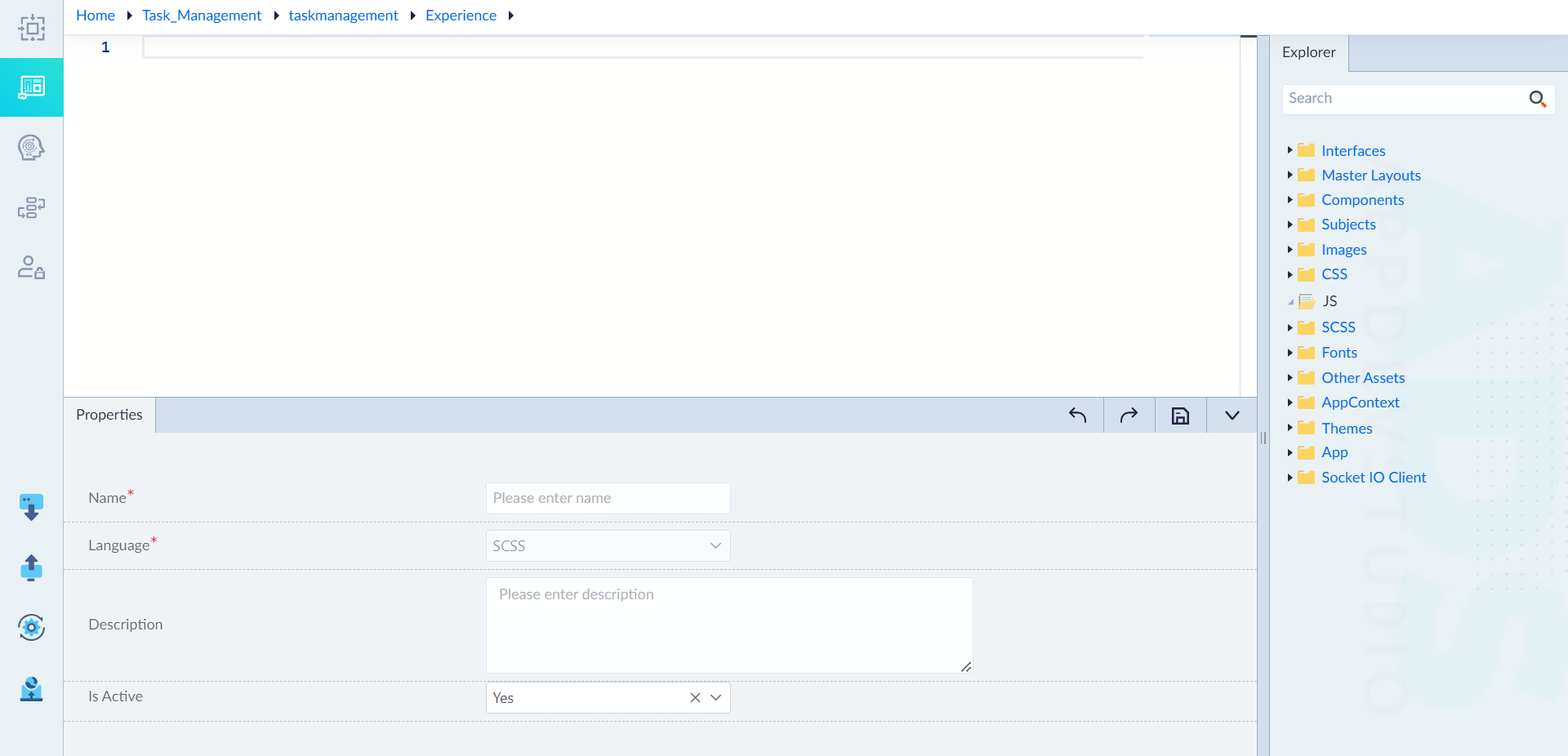Select the Properties tab

[109, 415]
